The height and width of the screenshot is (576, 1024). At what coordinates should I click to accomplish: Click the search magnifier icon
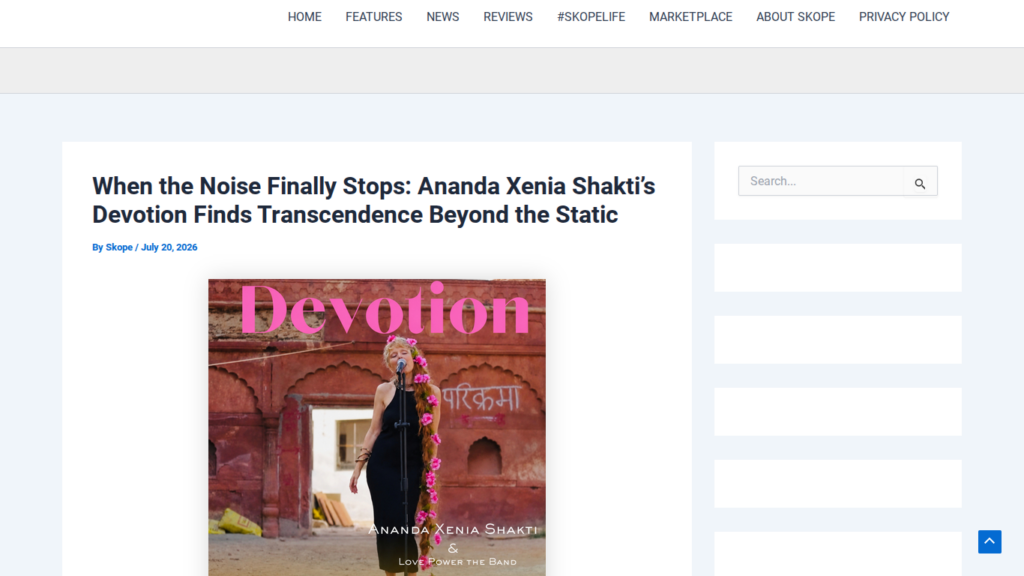920,184
